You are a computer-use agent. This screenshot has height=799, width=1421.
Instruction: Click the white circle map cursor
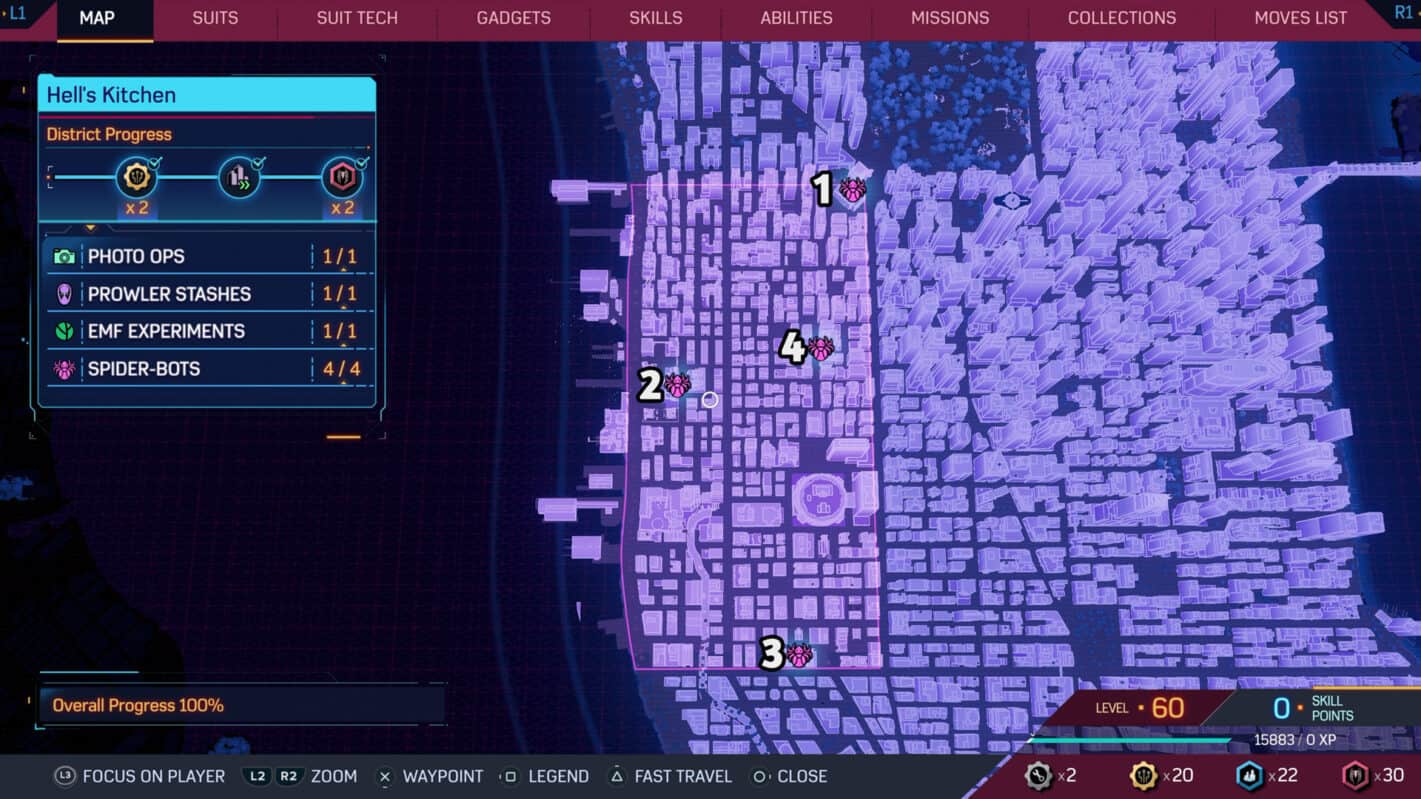(710, 400)
